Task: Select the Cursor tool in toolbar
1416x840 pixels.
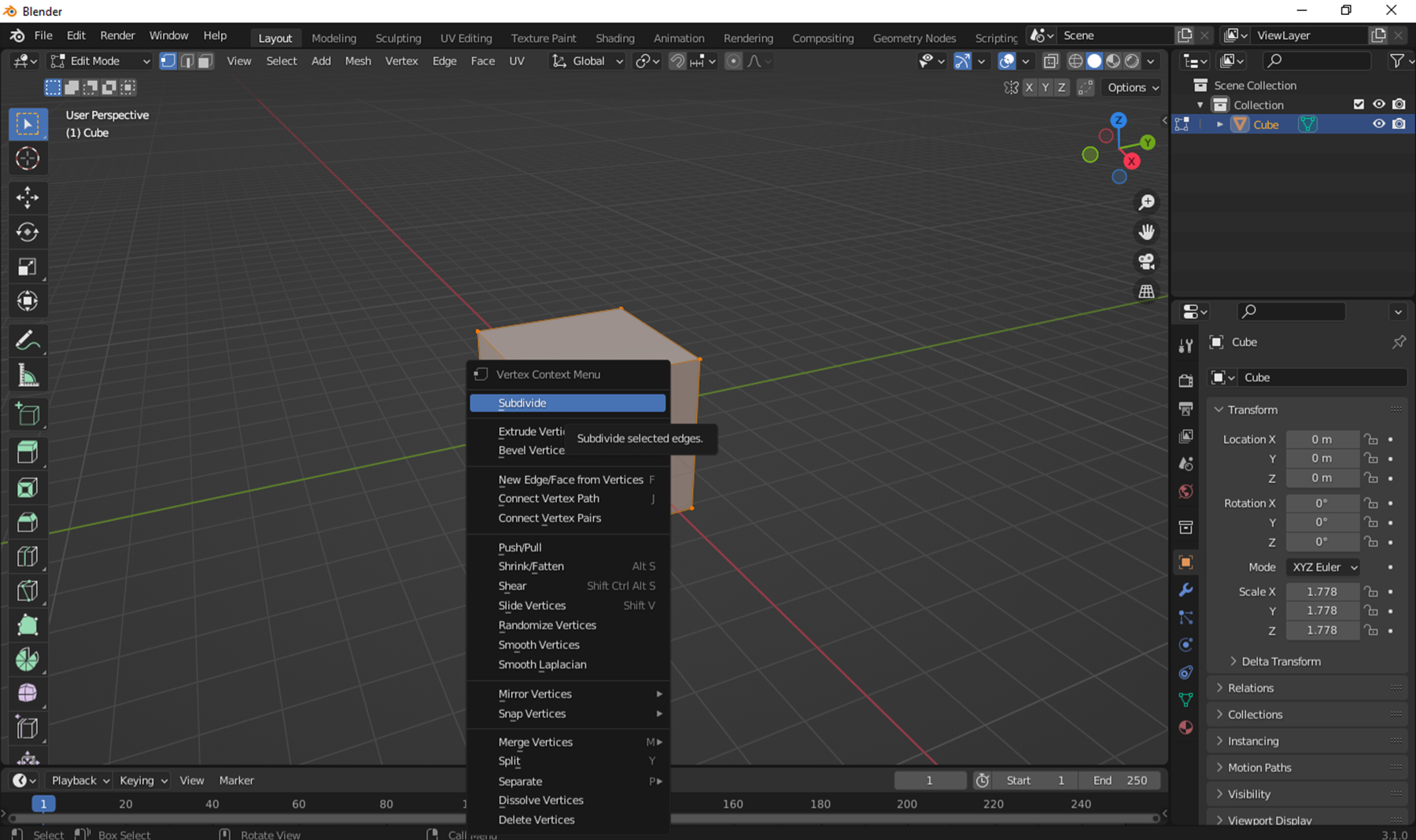Action: click(28, 159)
